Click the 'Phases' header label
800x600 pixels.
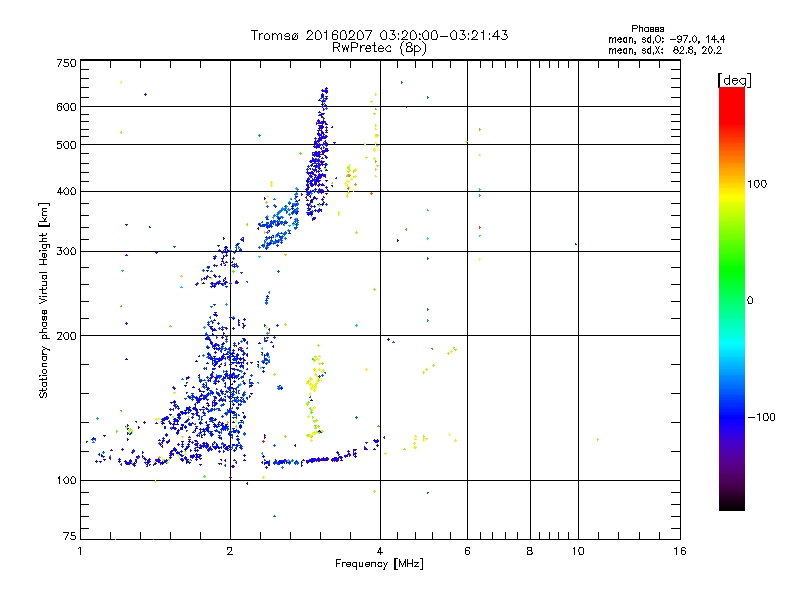(x=647, y=29)
